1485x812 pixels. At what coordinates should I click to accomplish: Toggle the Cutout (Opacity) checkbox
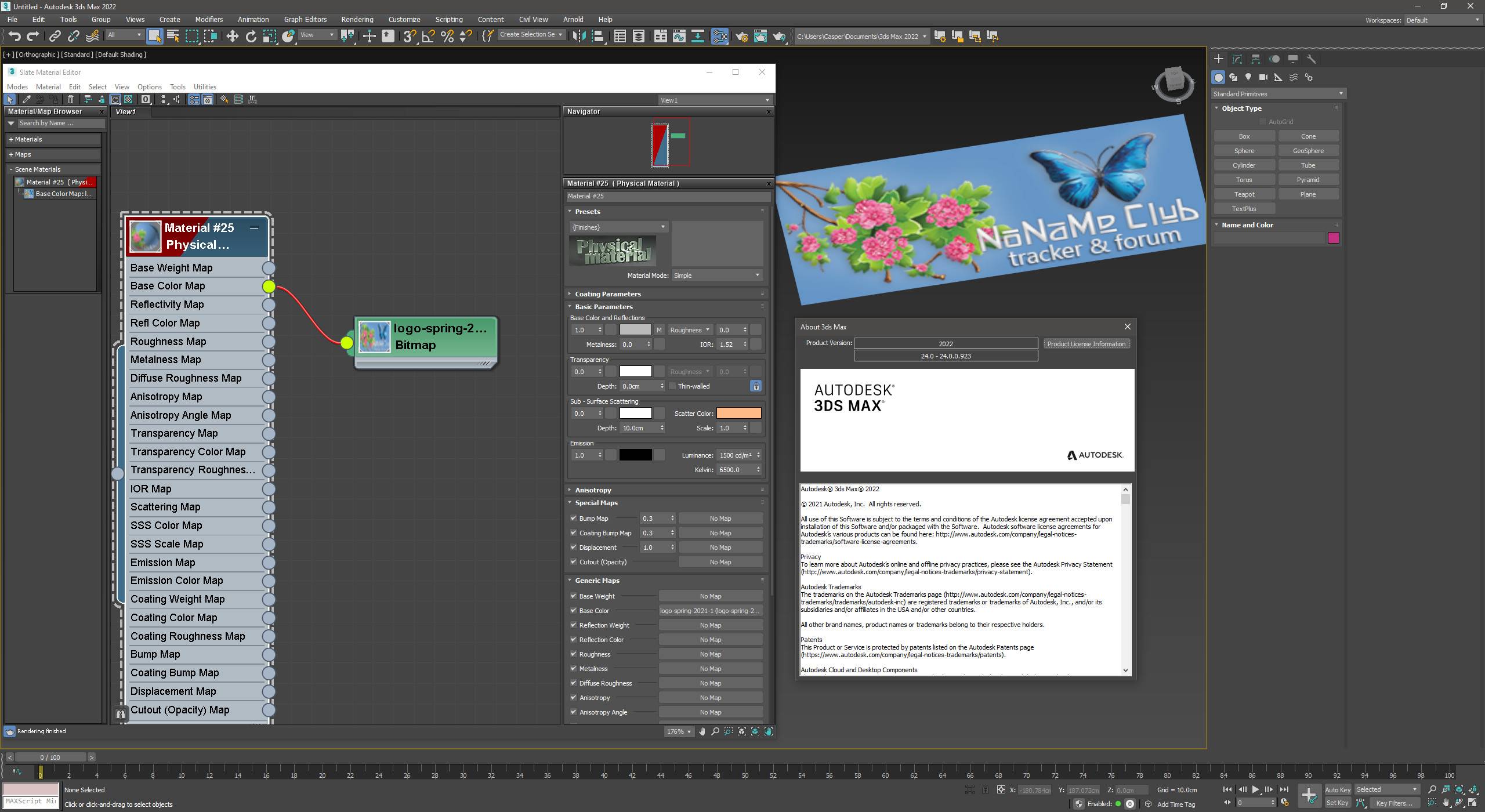(574, 561)
